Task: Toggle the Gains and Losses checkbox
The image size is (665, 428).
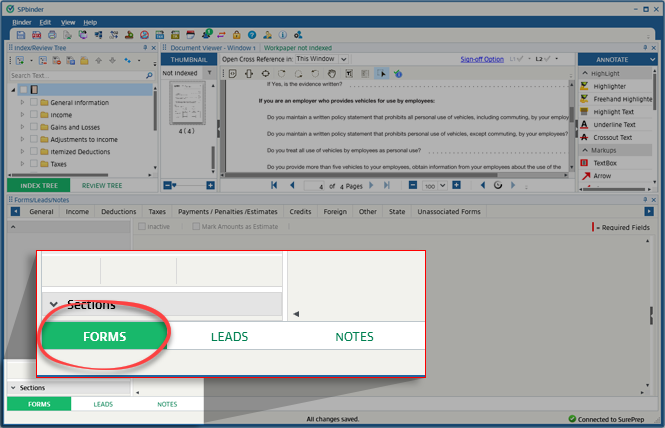Action: click(x=34, y=127)
